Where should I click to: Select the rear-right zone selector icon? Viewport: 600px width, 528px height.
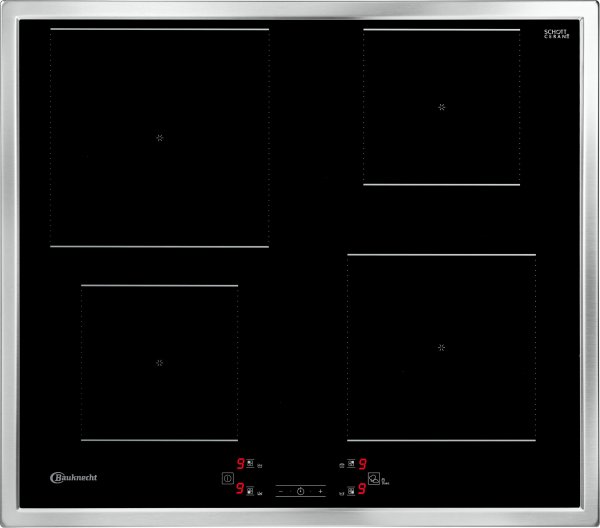point(351,464)
